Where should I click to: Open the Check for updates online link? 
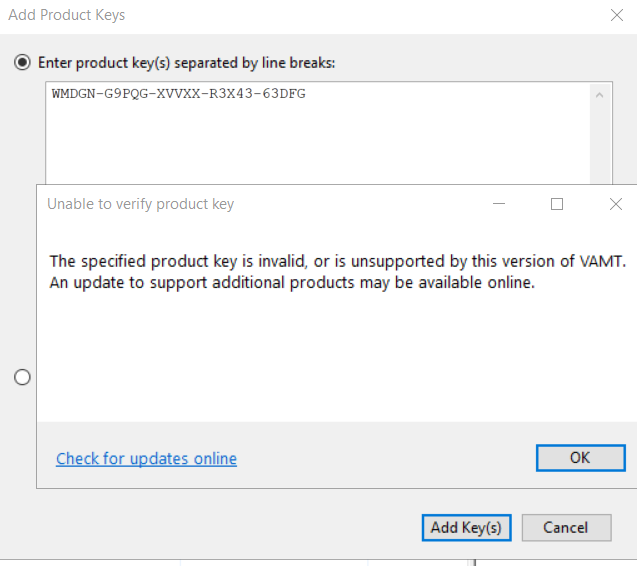[x=146, y=459]
